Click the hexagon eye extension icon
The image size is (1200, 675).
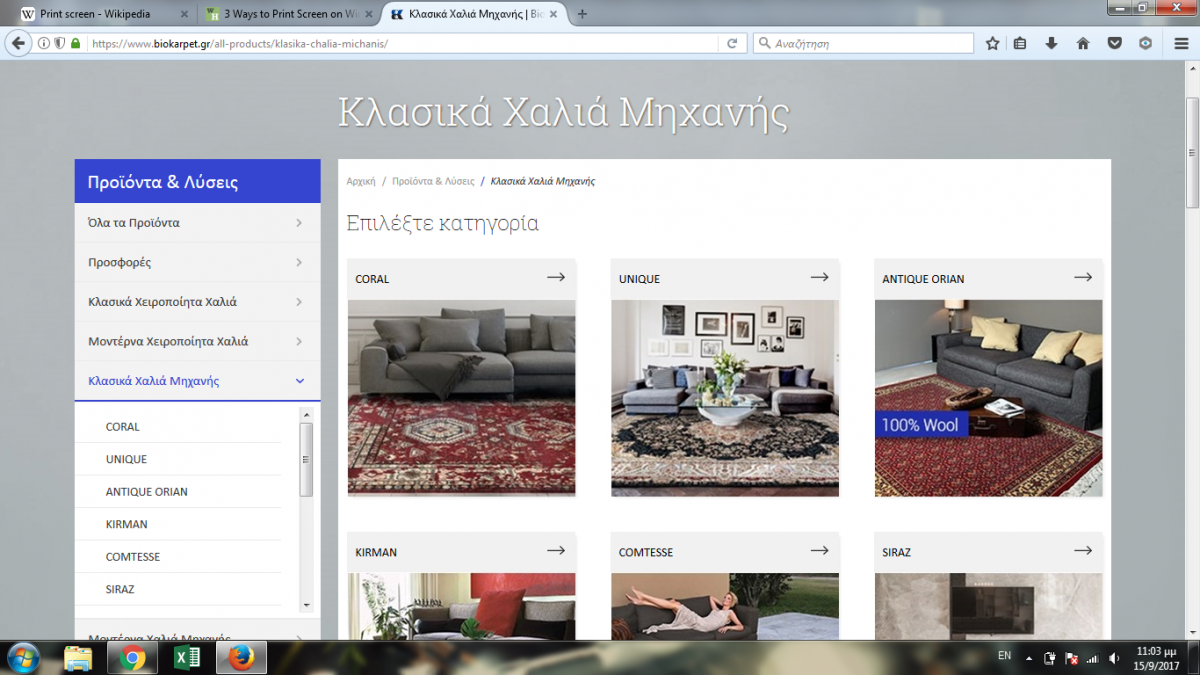click(x=1146, y=44)
